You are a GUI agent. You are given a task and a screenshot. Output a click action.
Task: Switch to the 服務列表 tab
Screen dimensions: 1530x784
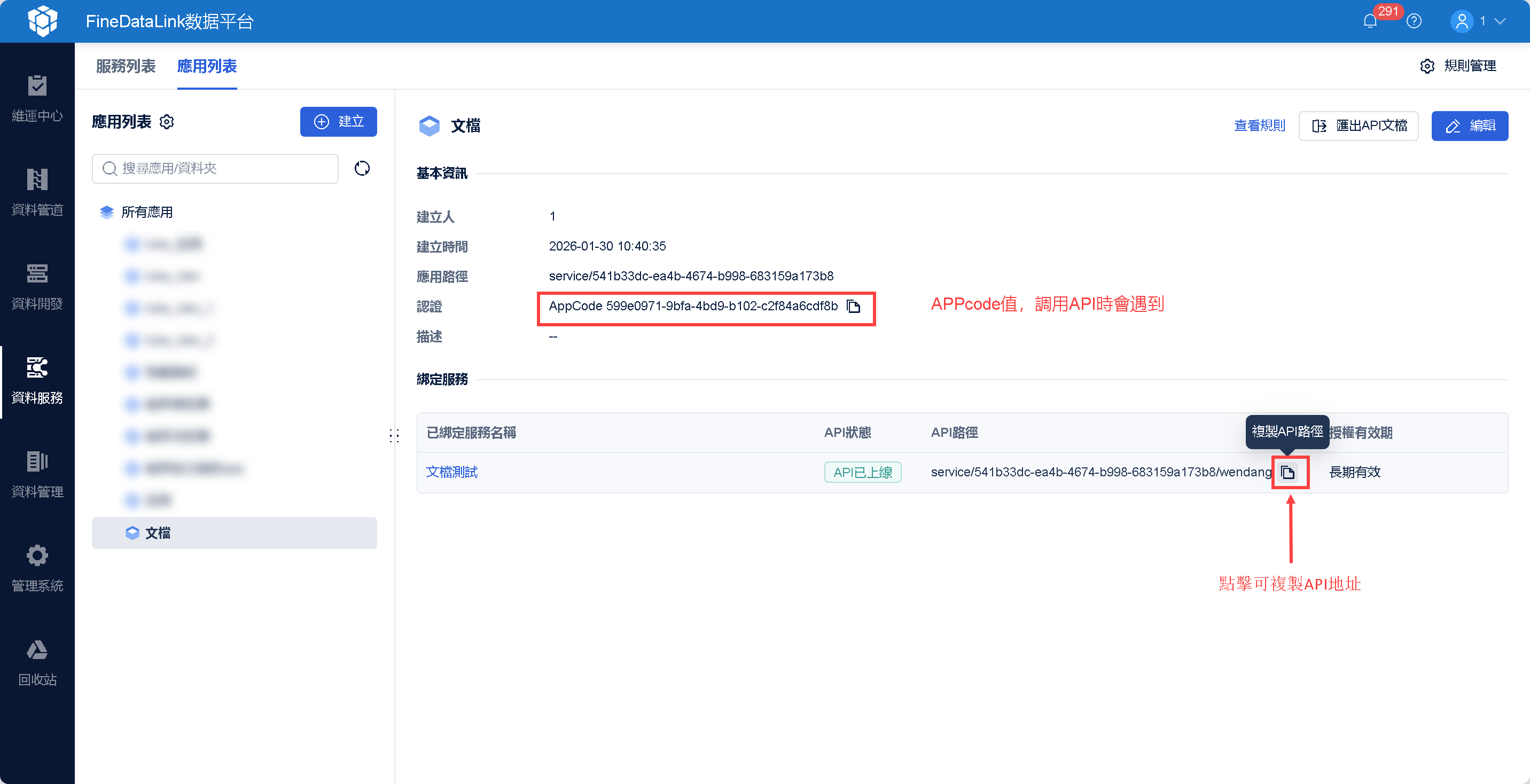(126, 66)
